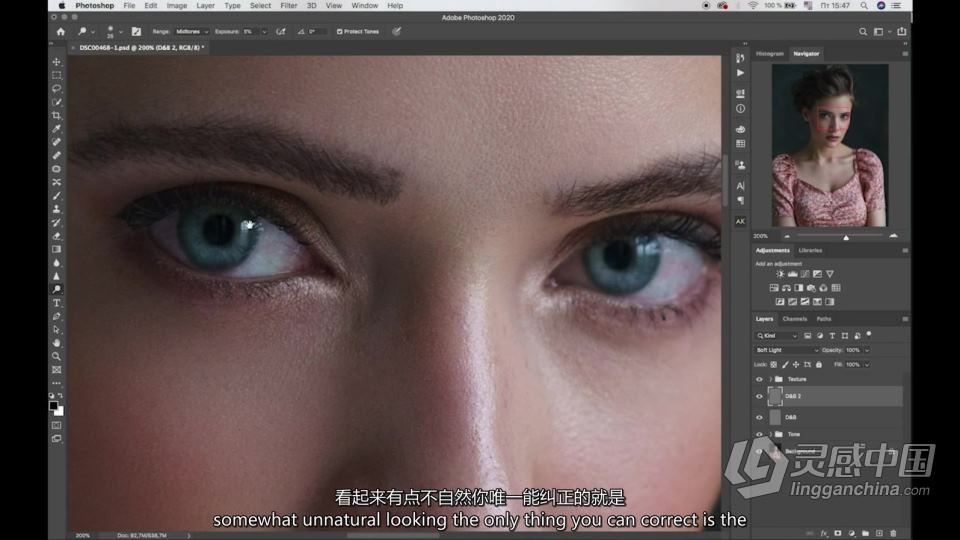This screenshot has height=540, width=960.
Task: Select the Eyedropper tool
Action: (56, 129)
